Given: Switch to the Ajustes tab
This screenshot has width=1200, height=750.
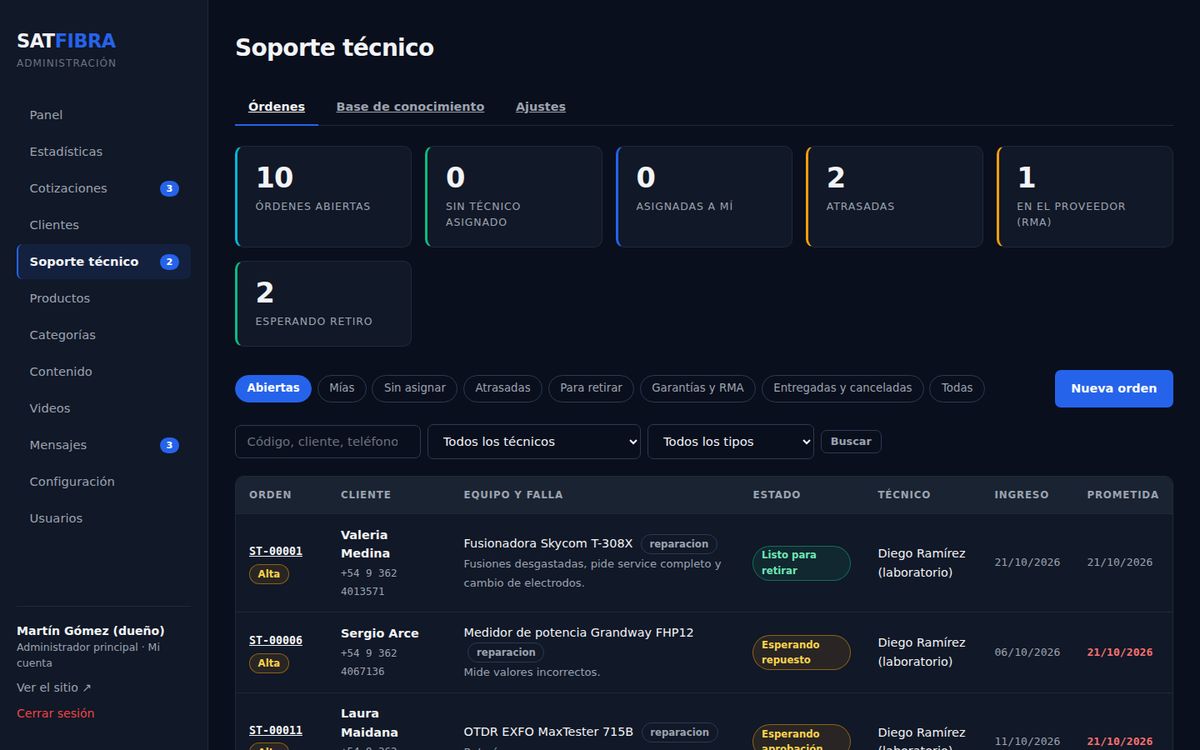Looking at the screenshot, I should click(541, 107).
